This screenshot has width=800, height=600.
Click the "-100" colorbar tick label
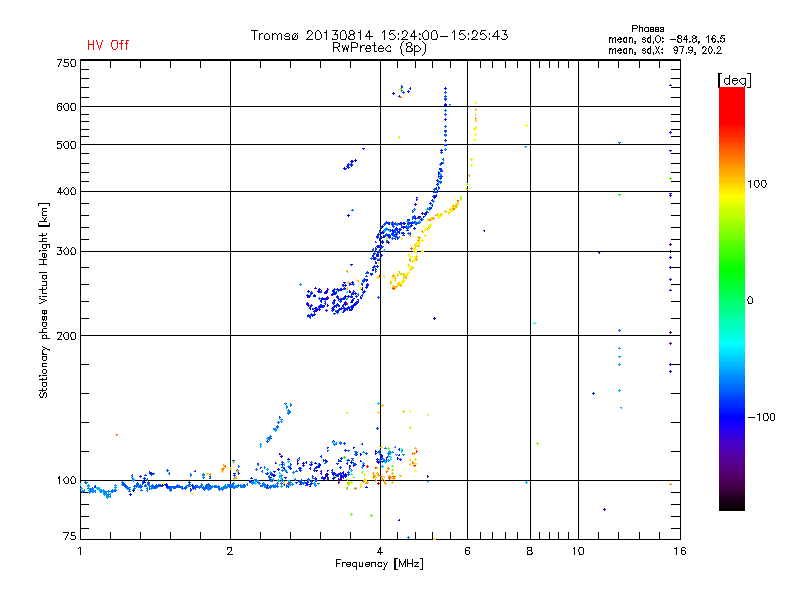coord(762,417)
